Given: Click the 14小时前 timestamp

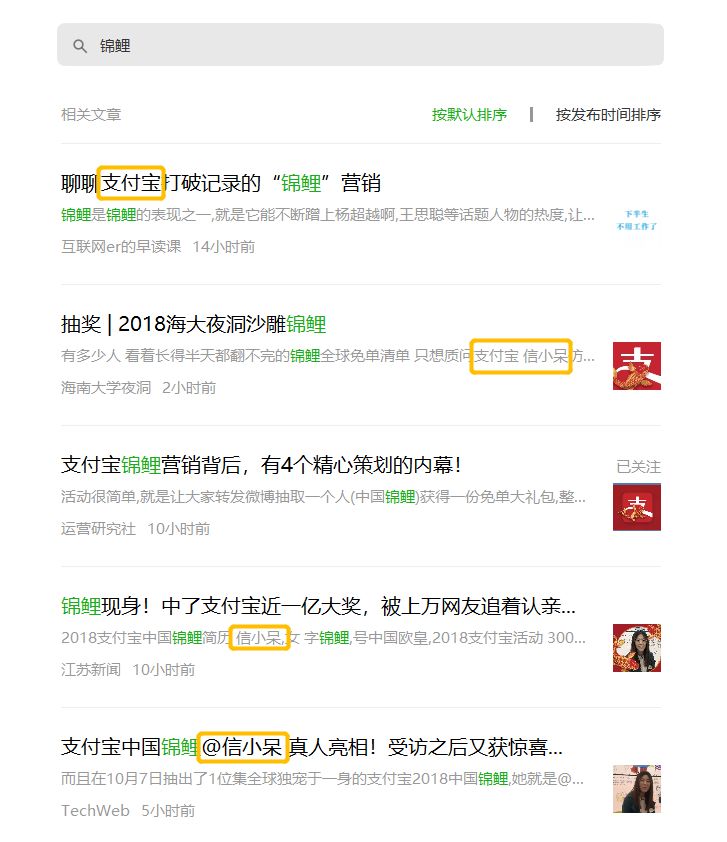Looking at the screenshot, I should coord(223,246).
